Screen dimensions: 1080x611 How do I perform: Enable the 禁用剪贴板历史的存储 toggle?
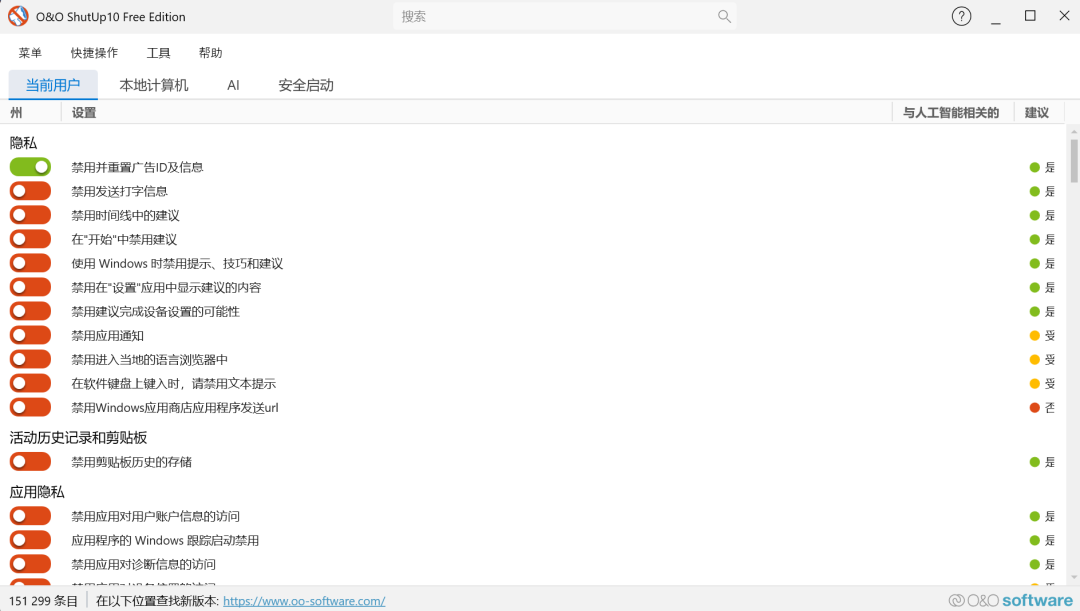pyautogui.click(x=30, y=462)
